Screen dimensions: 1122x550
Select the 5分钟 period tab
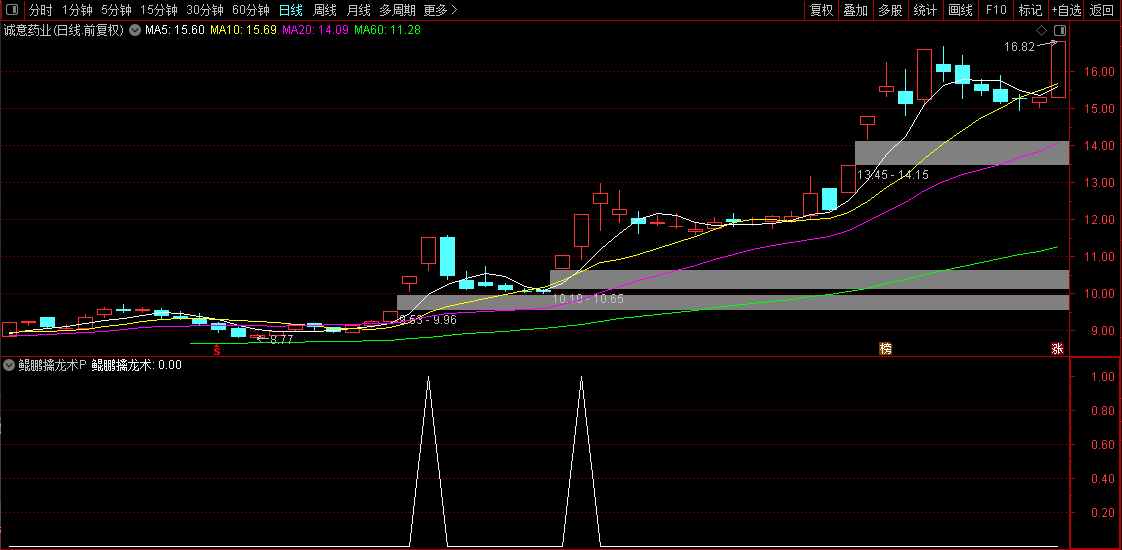click(x=116, y=10)
